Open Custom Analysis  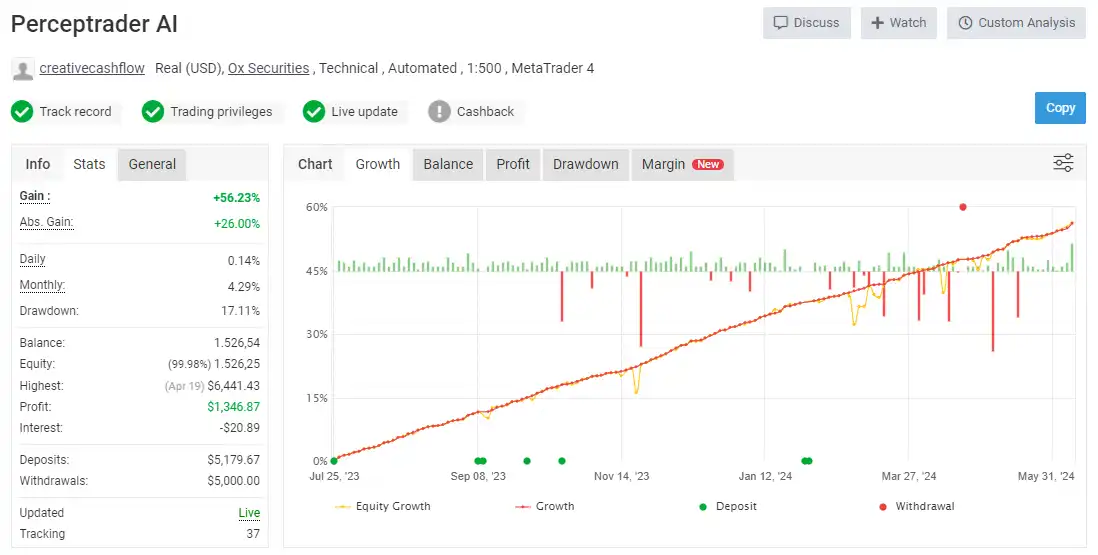1016,23
